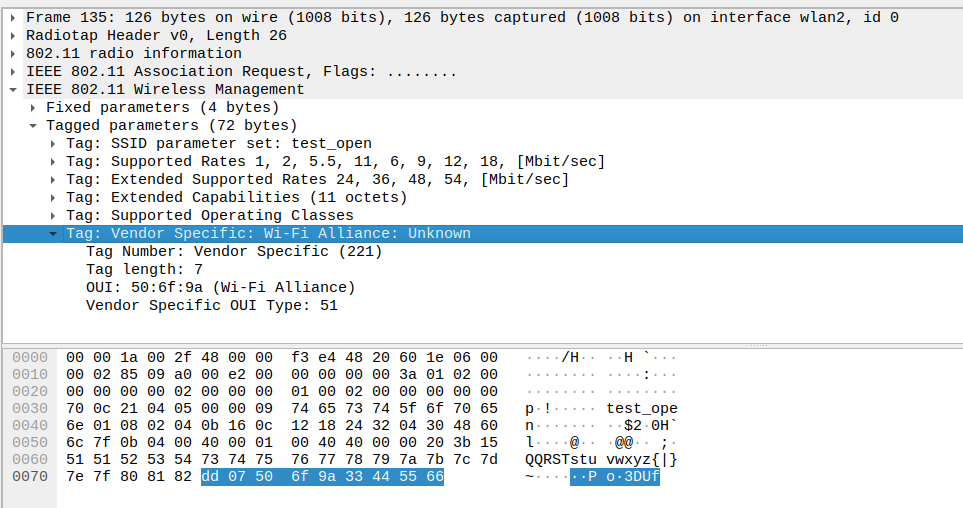This screenshot has width=963, height=508.
Task: Expand the Supported Rates tag arrow
Action: [53, 161]
